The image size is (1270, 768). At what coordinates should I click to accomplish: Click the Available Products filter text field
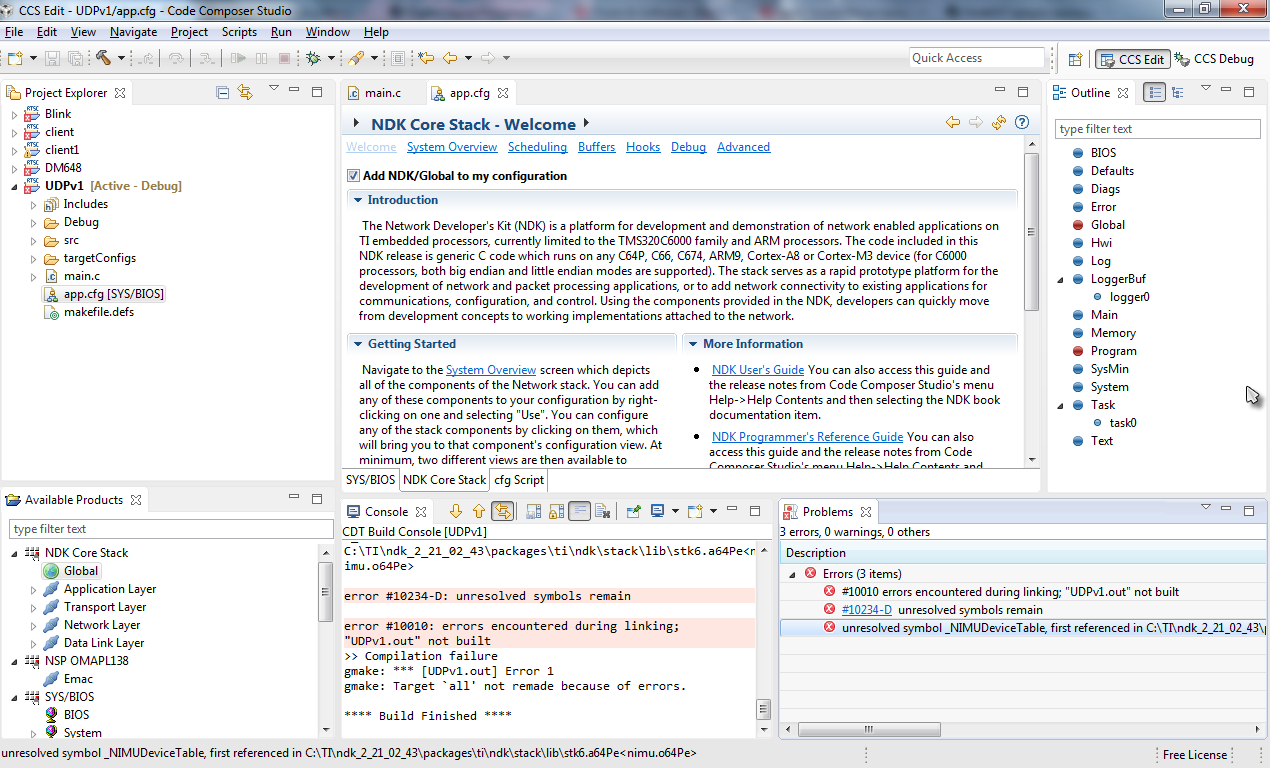pyautogui.click(x=171, y=529)
